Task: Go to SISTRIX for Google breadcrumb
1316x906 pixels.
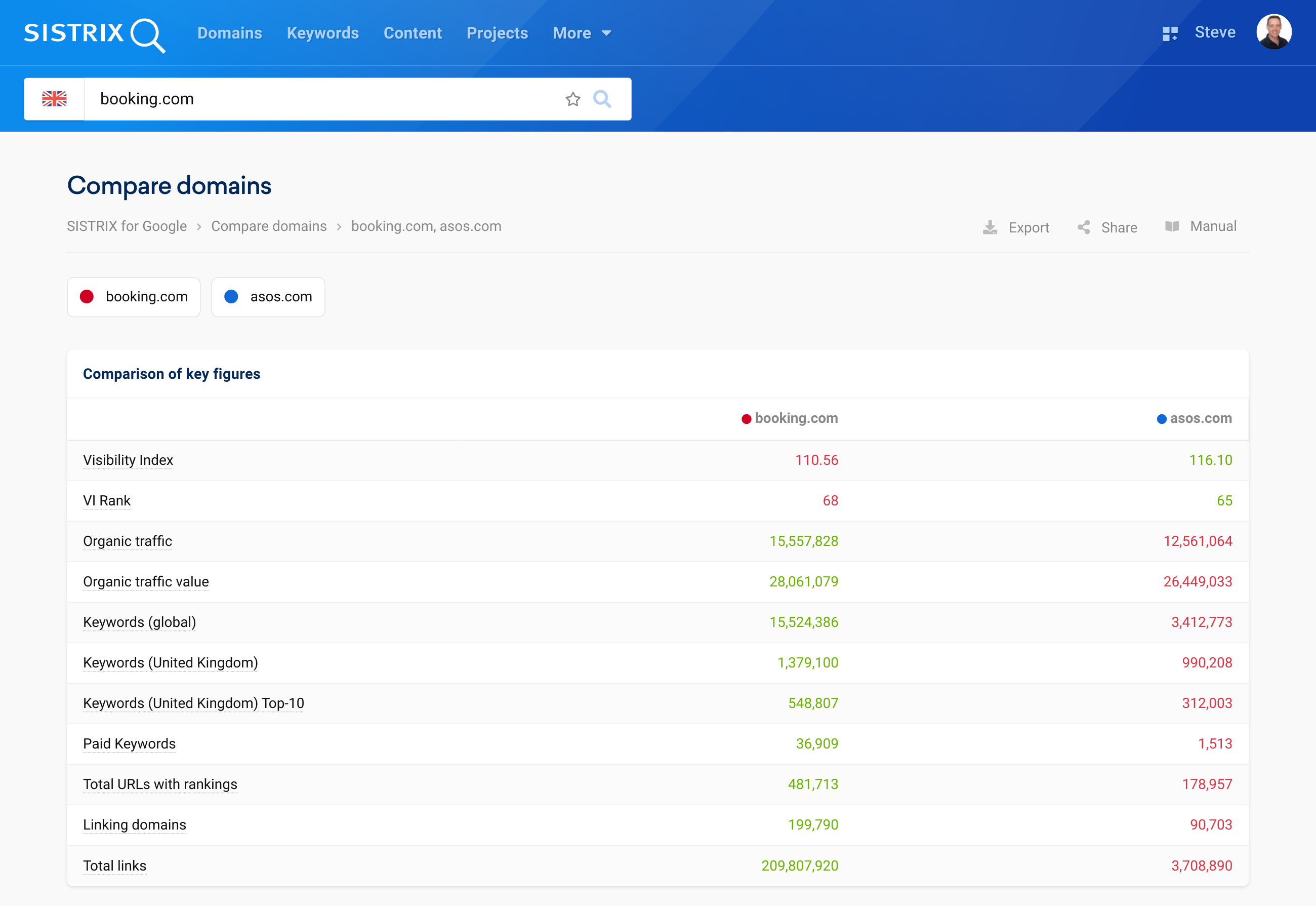Action: coord(127,226)
